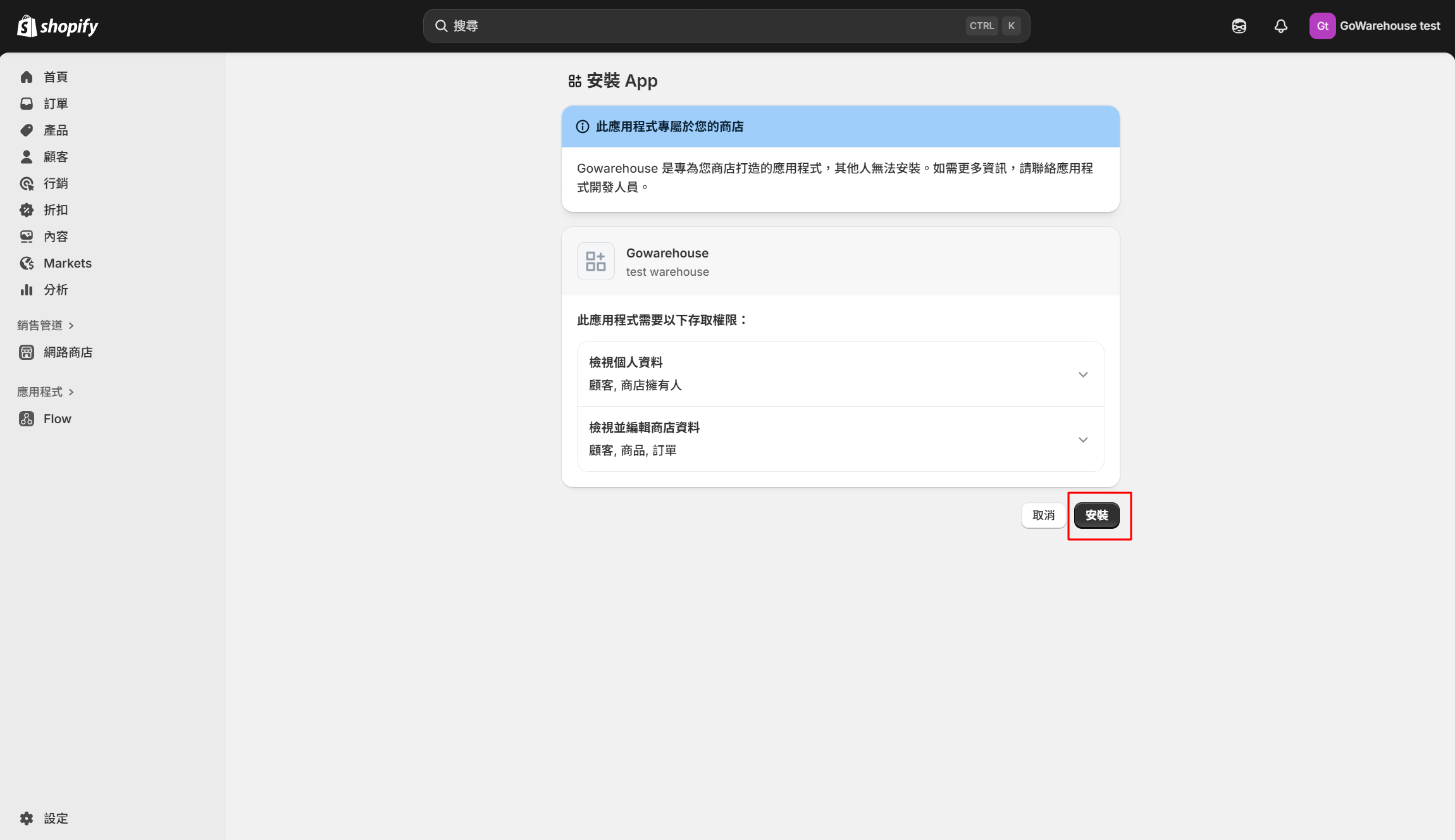The height and width of the screenshot is (840, 1455).
Task: Open the notifications bell
Action: [x=1280, y=26]
